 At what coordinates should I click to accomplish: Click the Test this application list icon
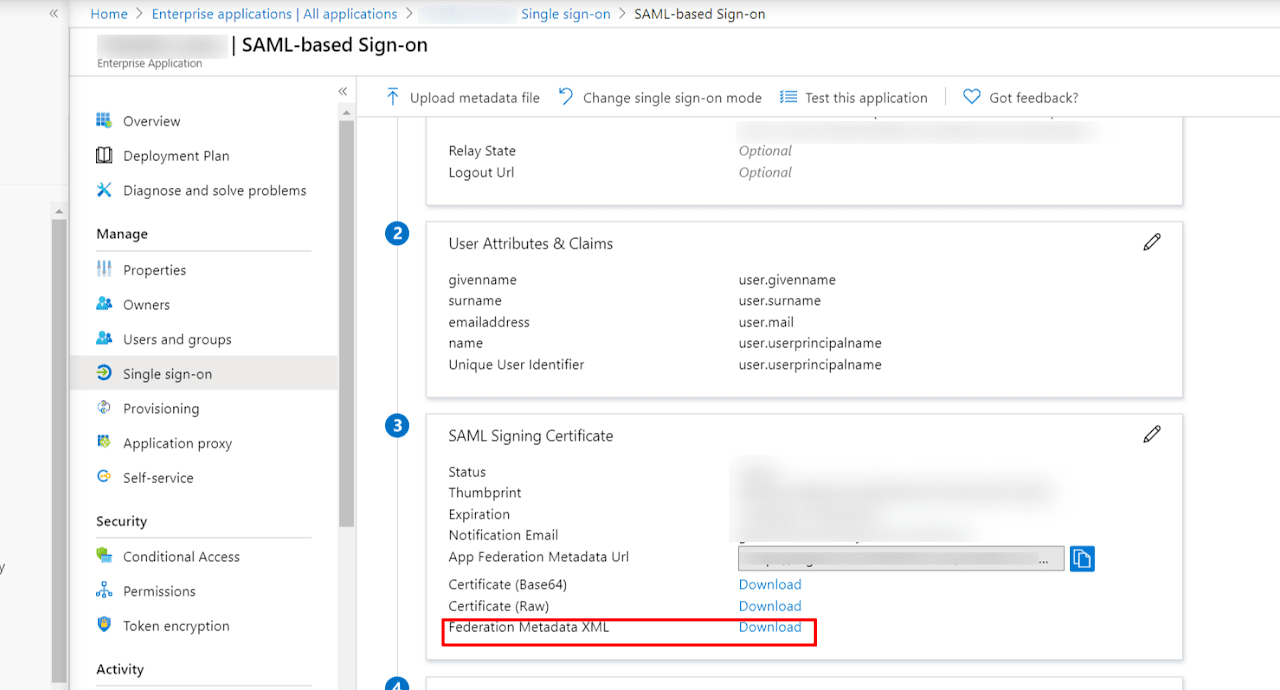click(788, 97)
